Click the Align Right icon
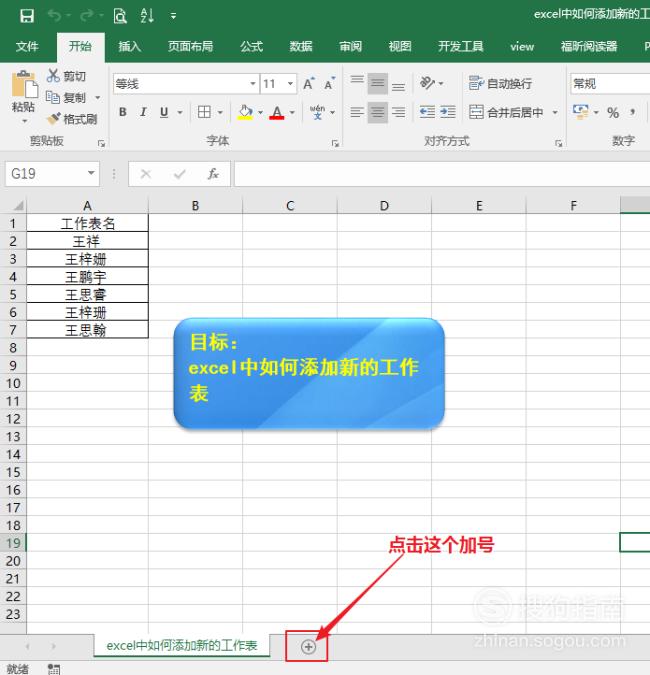The width and height of the screenshot is (650, 675). tap(399, 112)
